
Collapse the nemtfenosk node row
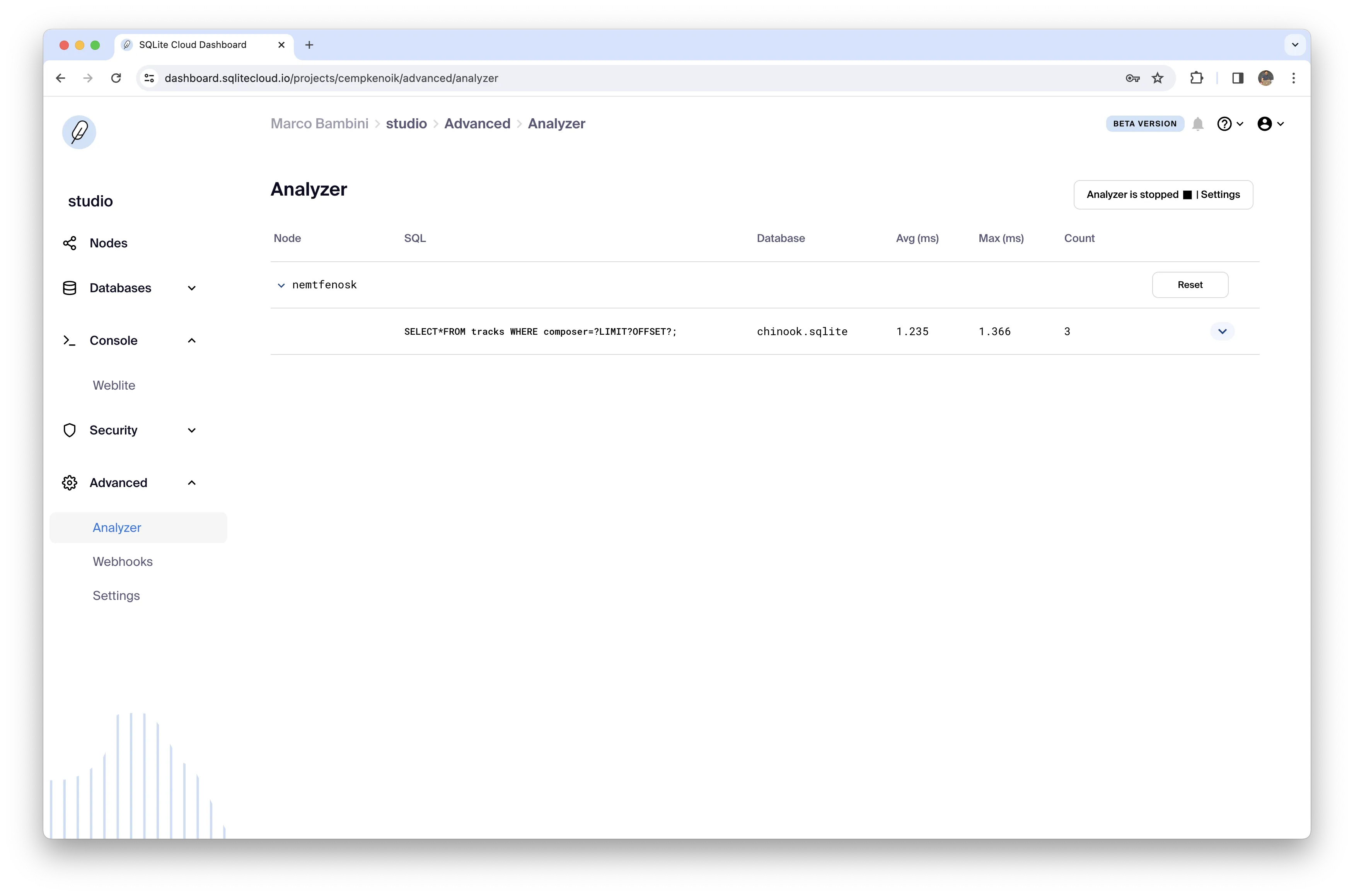point(281,285)
